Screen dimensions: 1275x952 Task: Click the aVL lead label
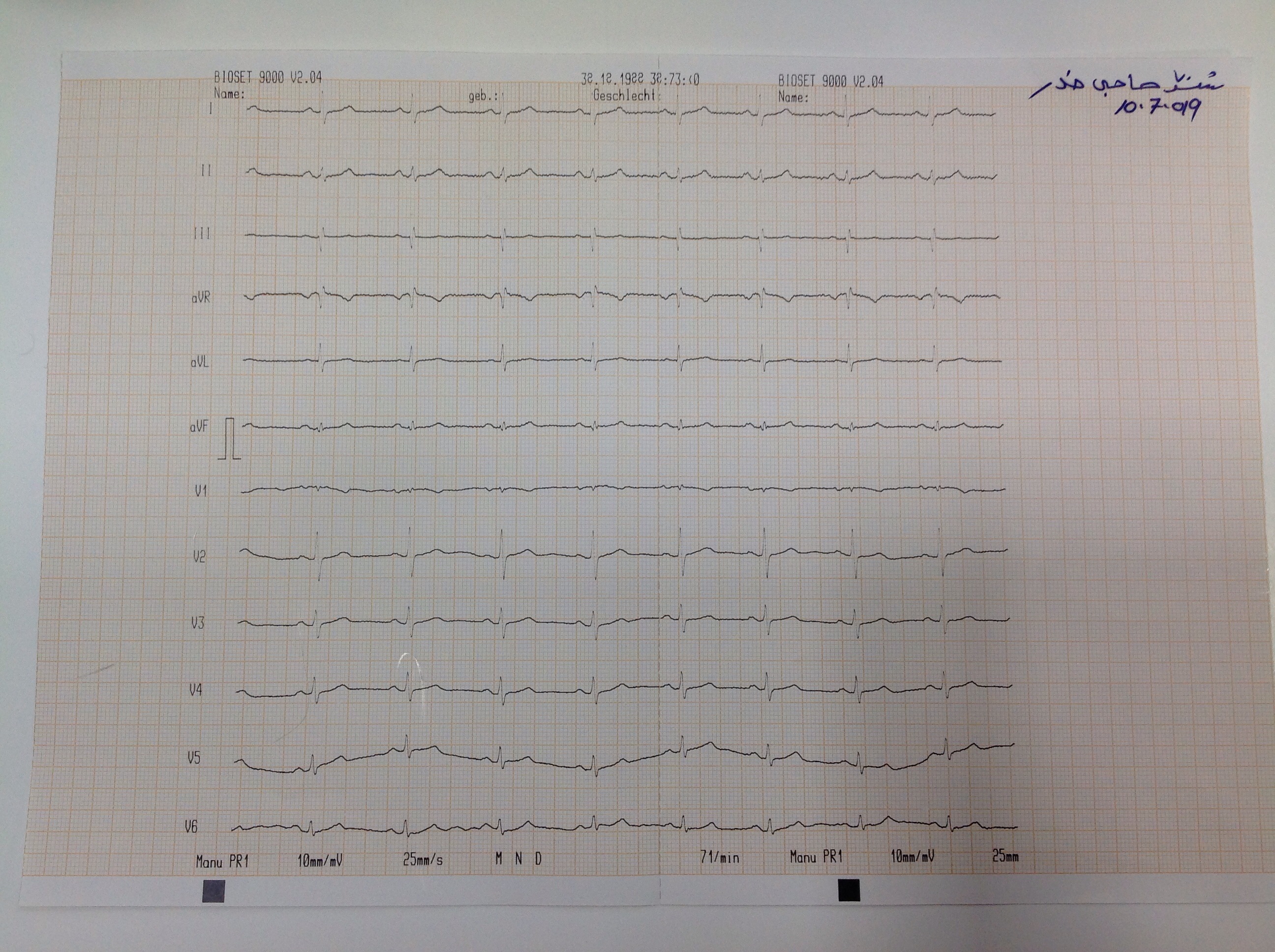coord(199,362)
